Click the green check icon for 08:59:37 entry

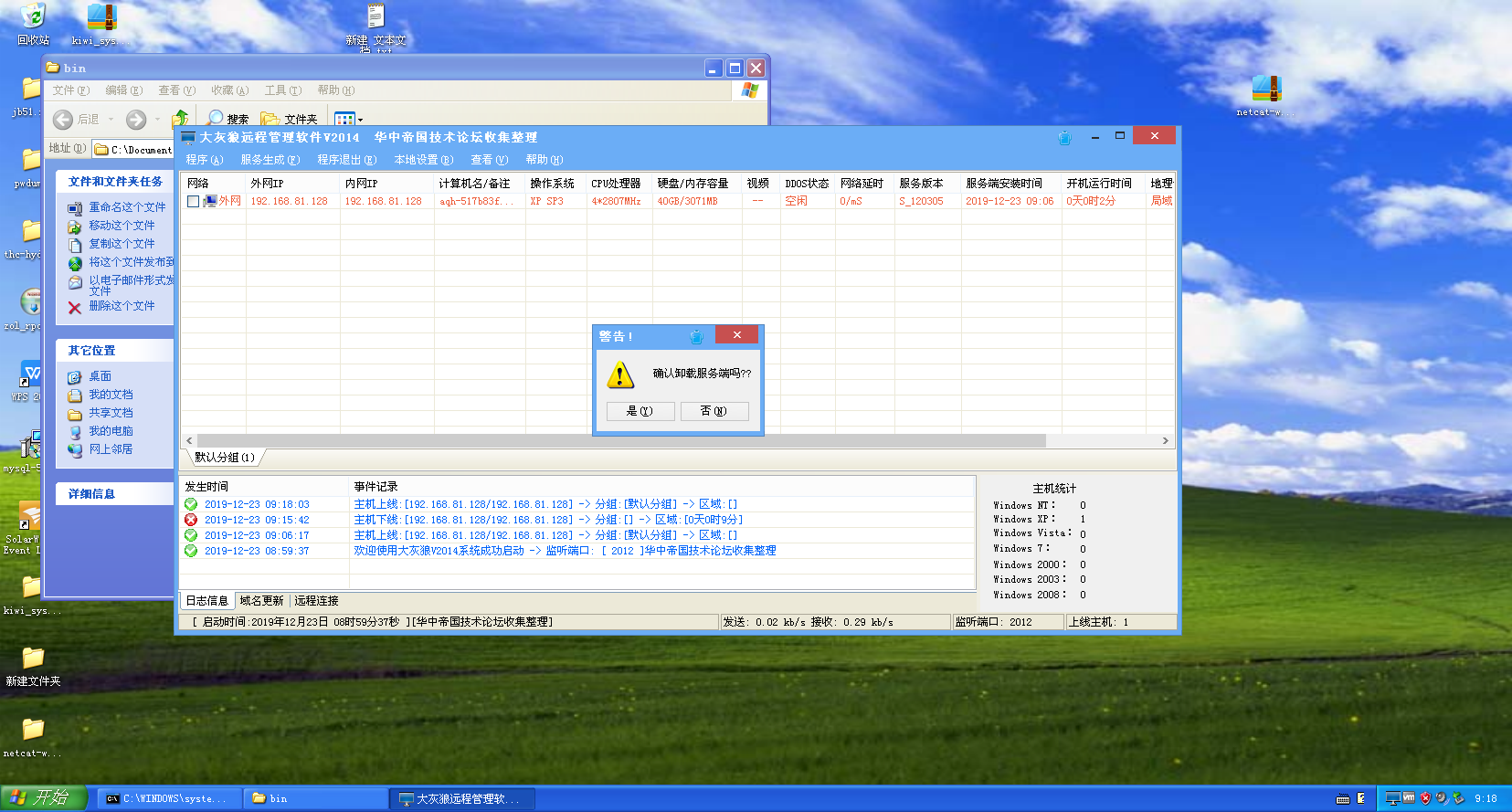click(191, 551)
